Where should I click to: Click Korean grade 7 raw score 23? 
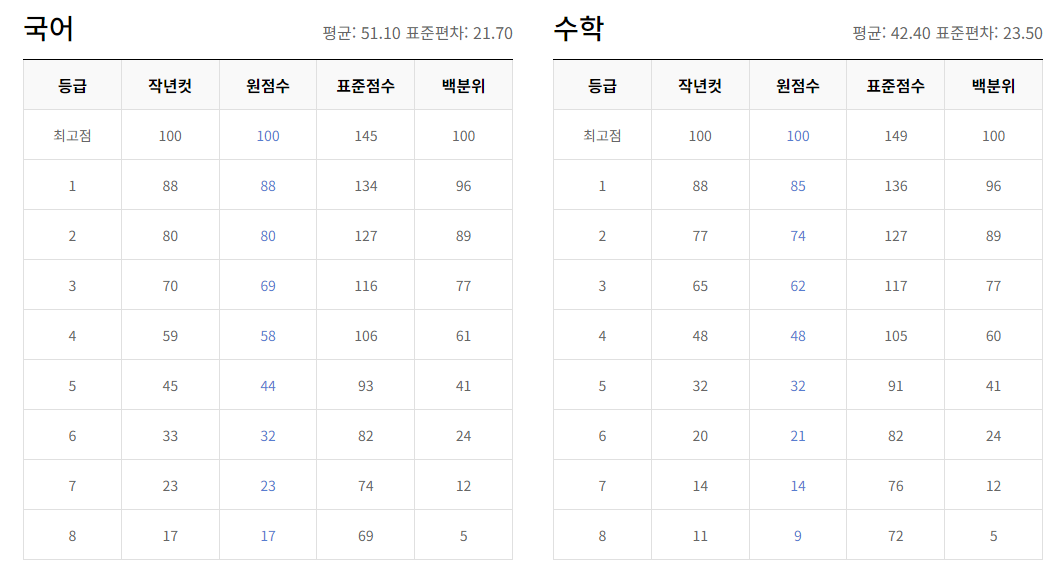[x=267, y=485]
